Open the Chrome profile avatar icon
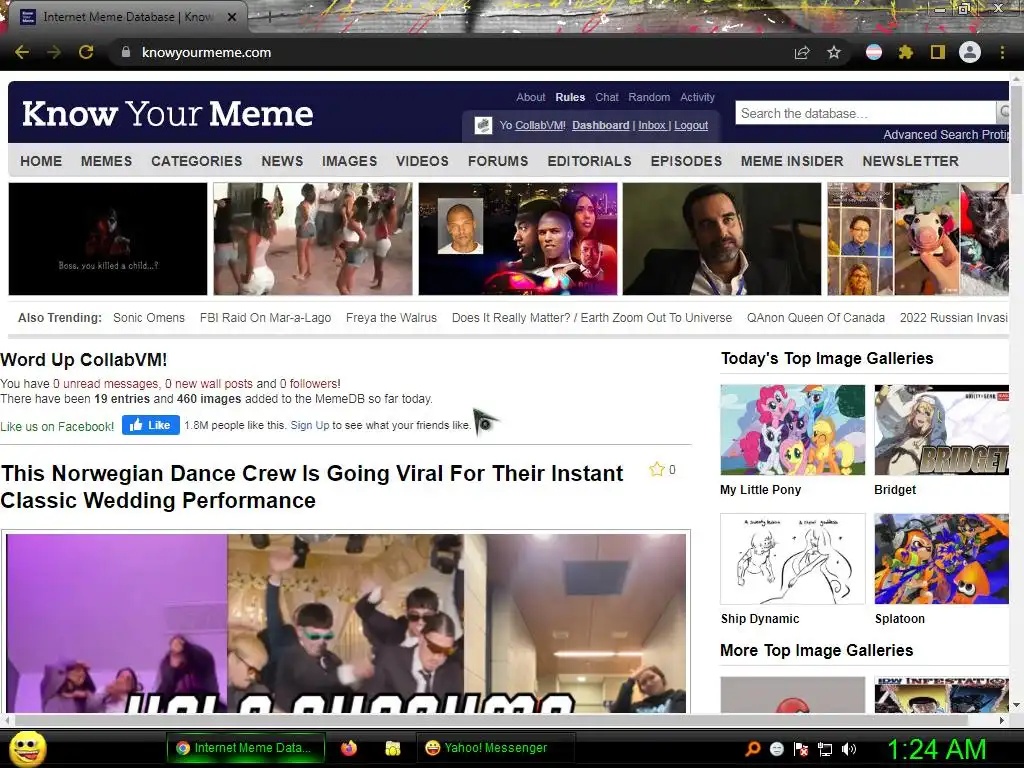 (970, 52)
